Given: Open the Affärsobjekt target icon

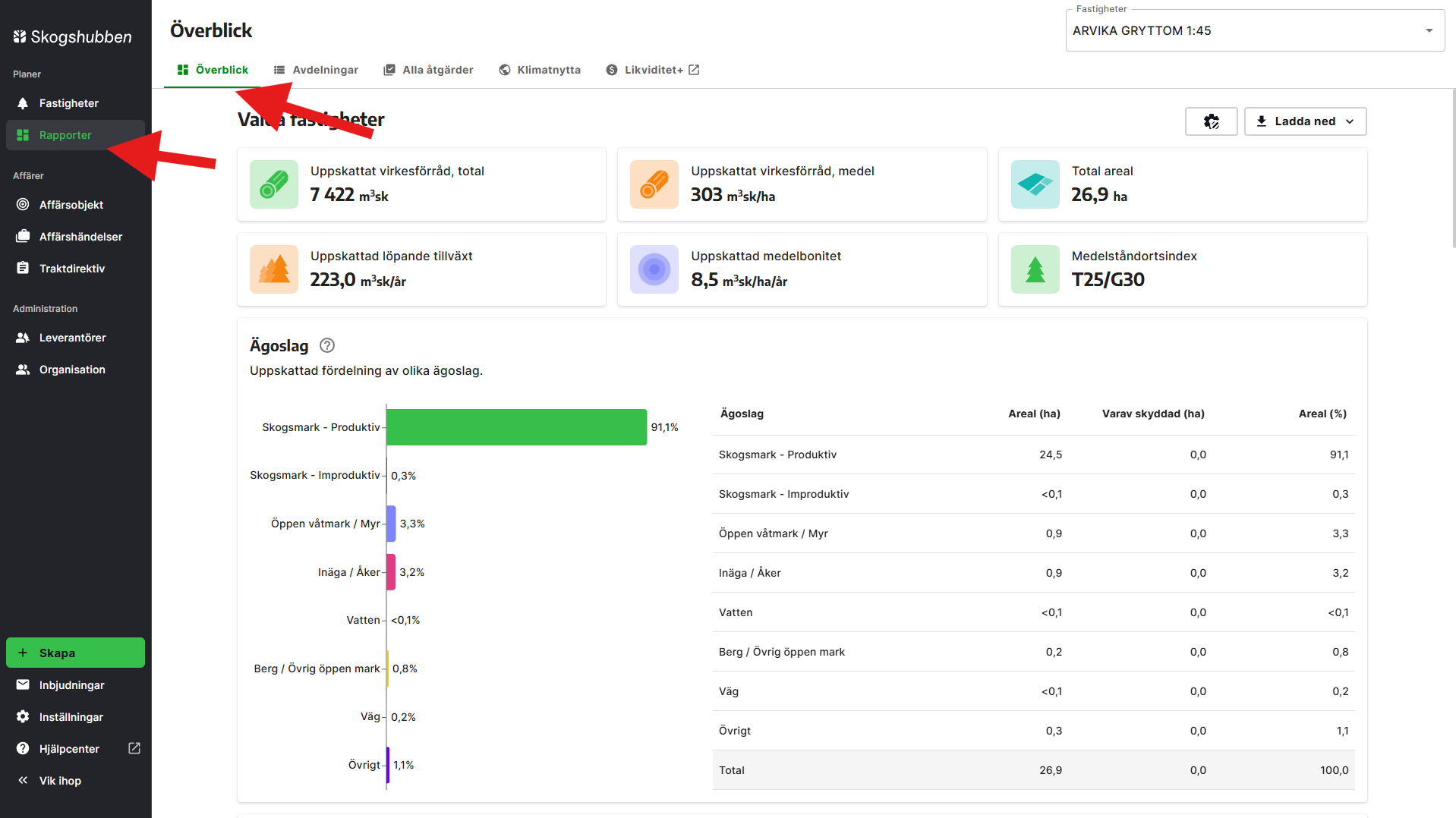Looking at the screenshot, I should click(x=23, y=205).
